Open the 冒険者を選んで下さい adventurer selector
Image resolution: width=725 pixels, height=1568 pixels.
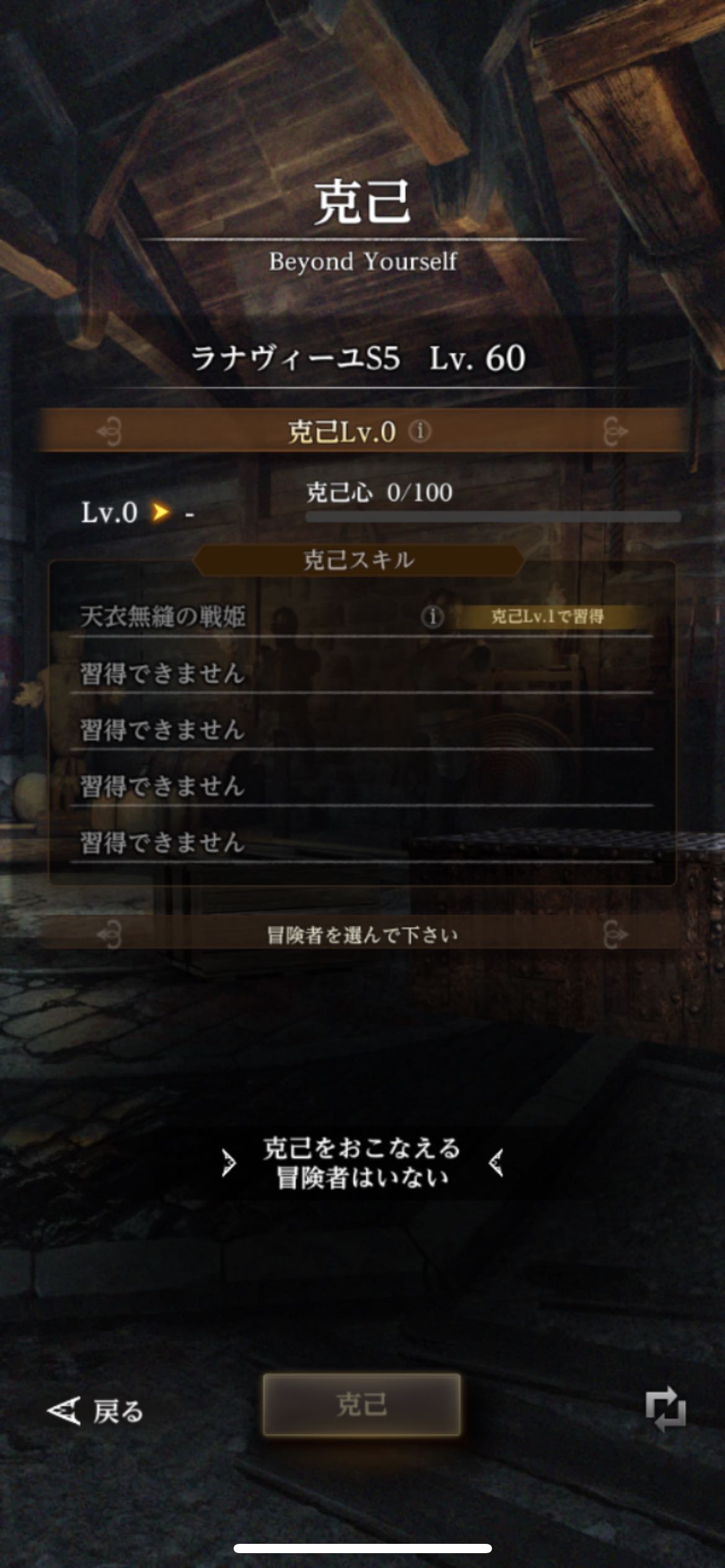click(362, 934)
